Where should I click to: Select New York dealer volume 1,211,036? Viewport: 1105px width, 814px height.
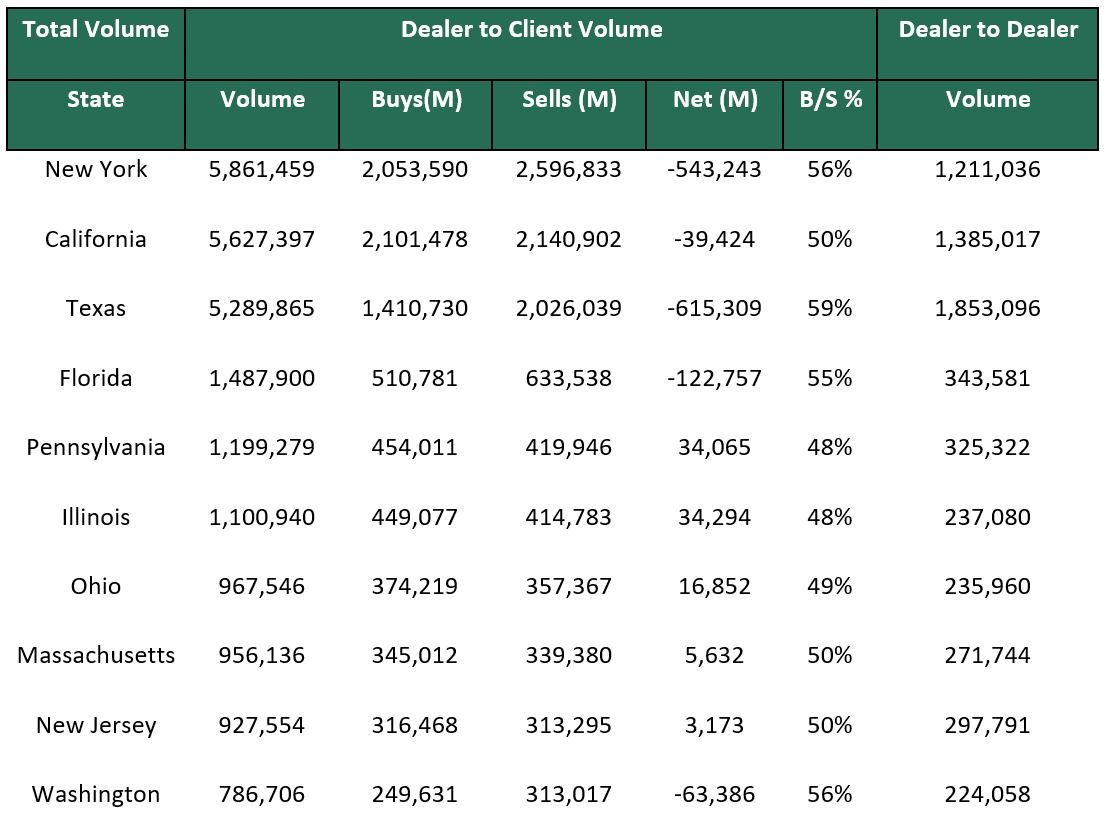coord(988,169)
